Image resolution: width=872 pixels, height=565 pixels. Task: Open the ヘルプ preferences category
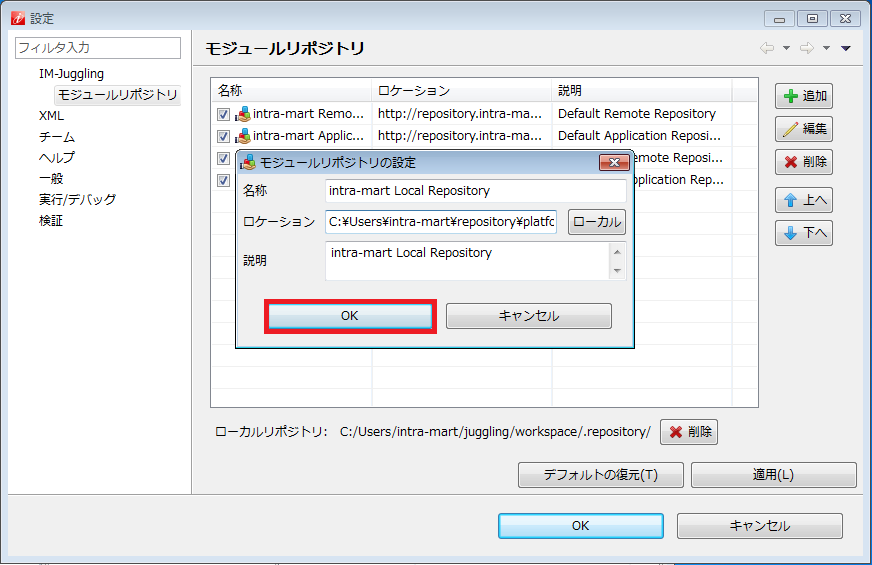click(x=57, y=157)
